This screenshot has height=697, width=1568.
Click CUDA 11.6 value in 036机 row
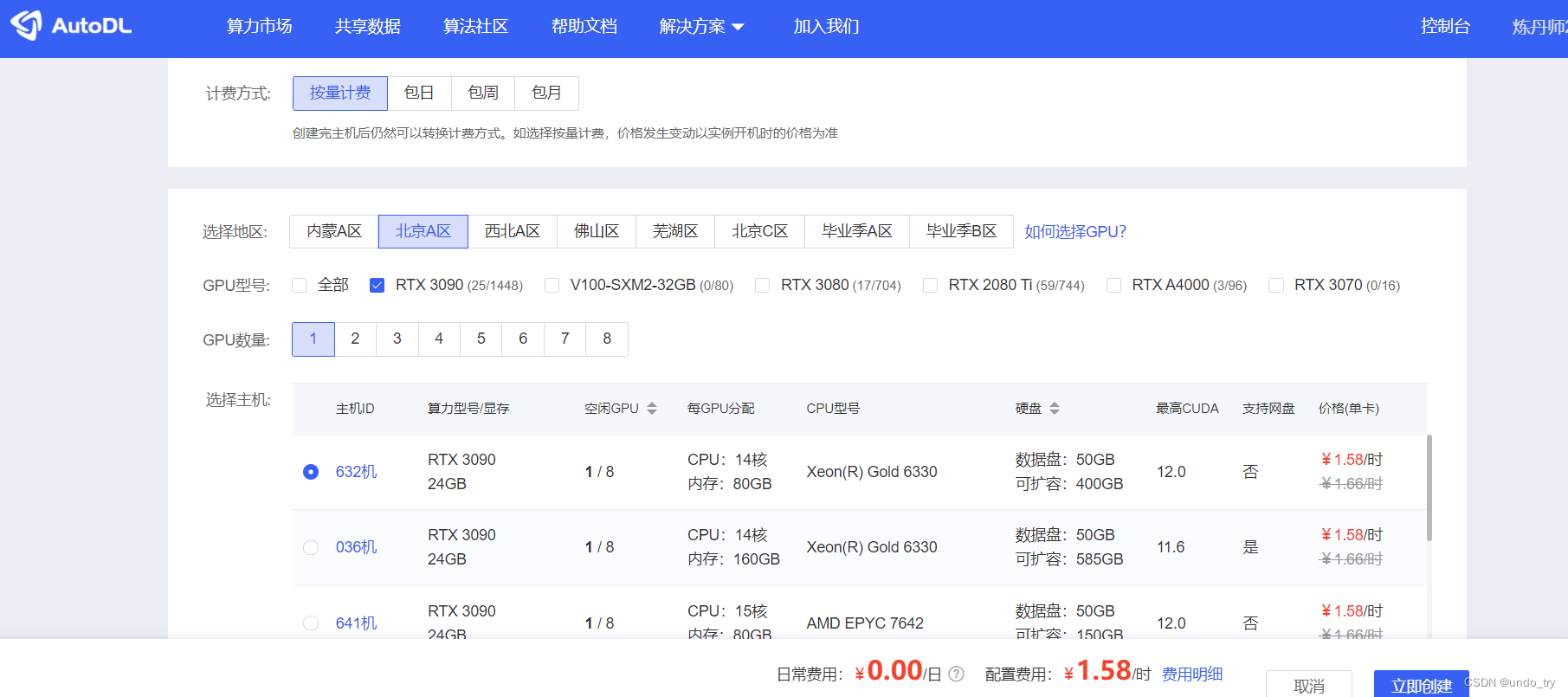point(1171,547)
